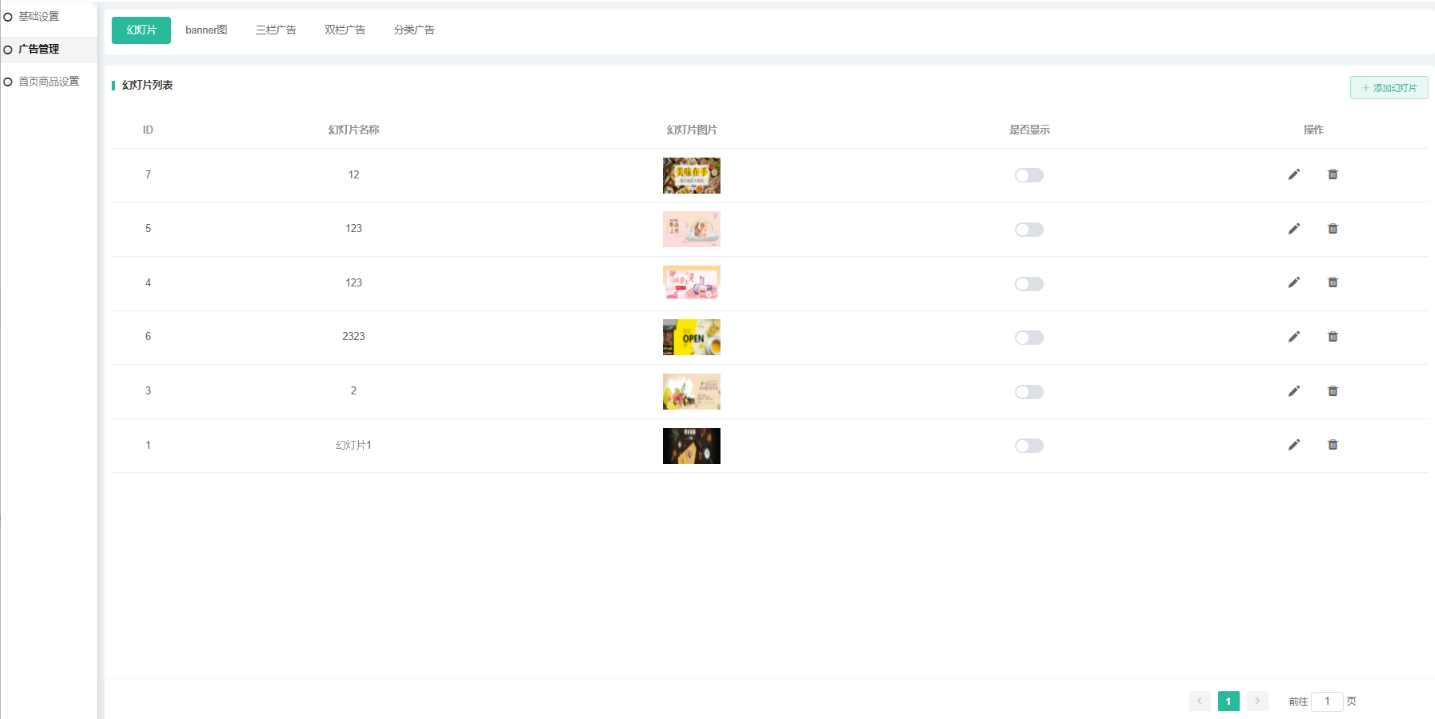Click the trash icon for slide ID 5
The image size is (1435, 719).
(x=1332, y=229)
